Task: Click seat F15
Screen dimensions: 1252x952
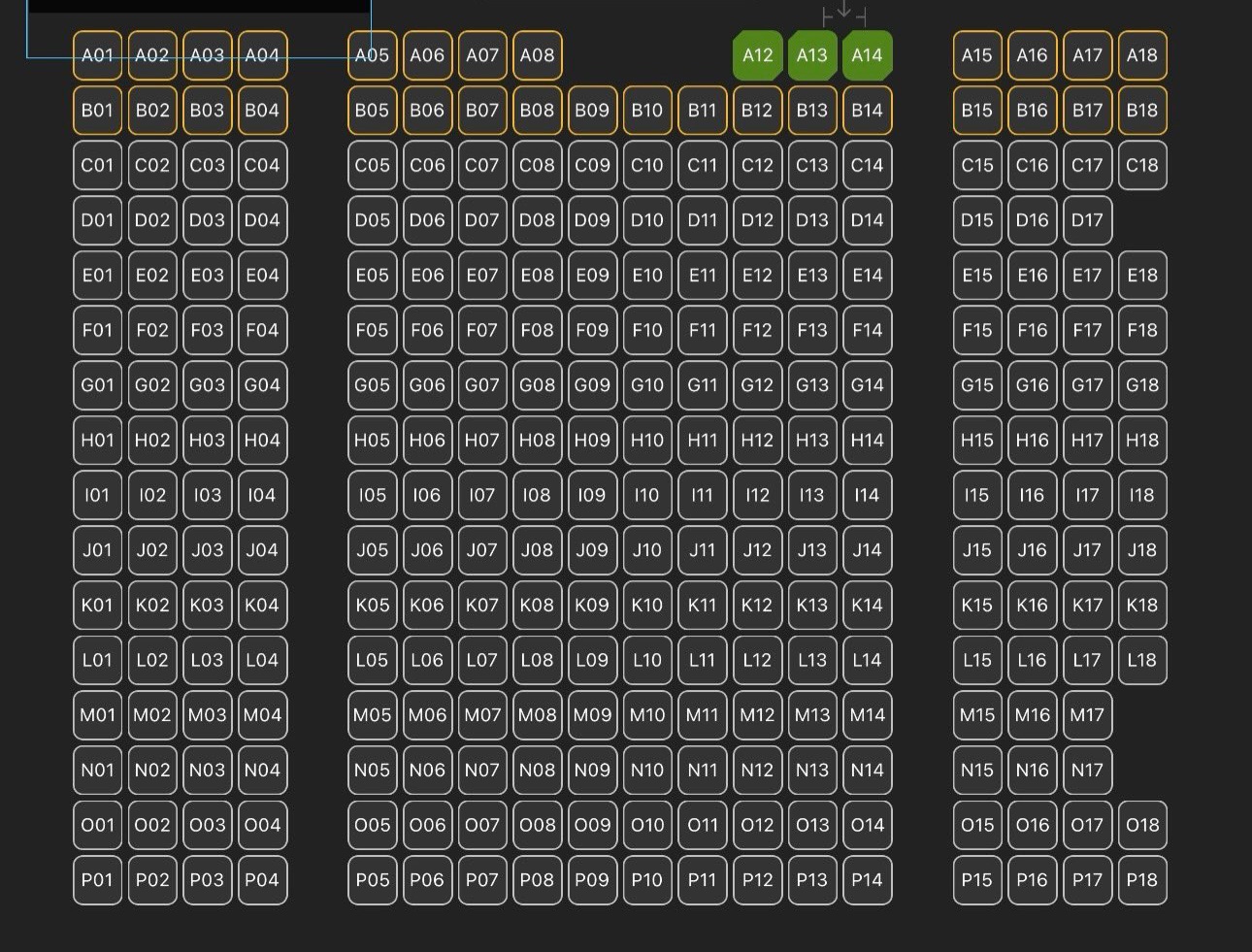Action: click(977, 330)
